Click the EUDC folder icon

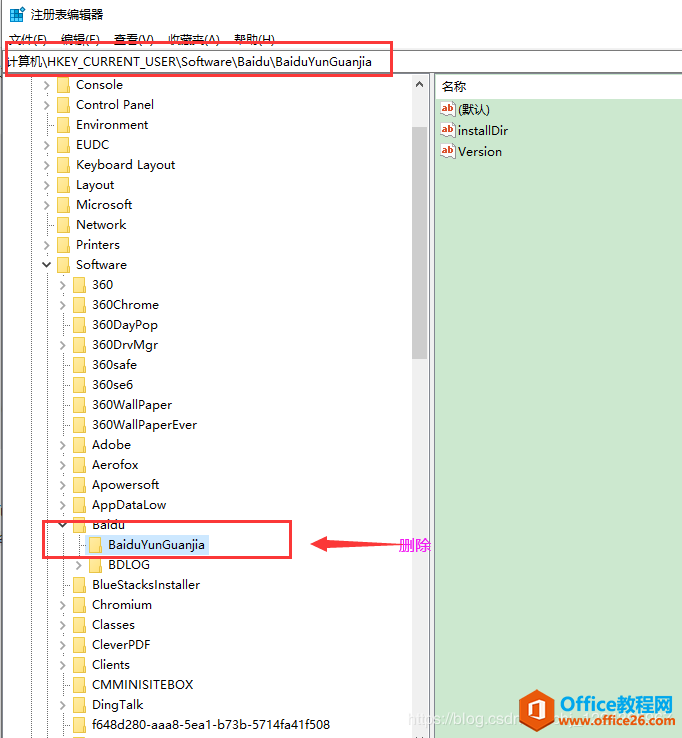click(x=64, y=145)
